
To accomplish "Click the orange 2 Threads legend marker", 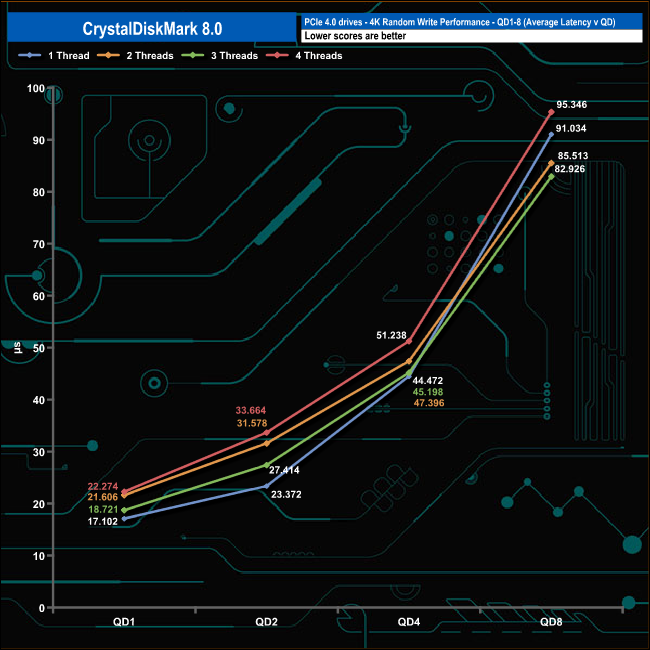I will click(x=108, y=55).
